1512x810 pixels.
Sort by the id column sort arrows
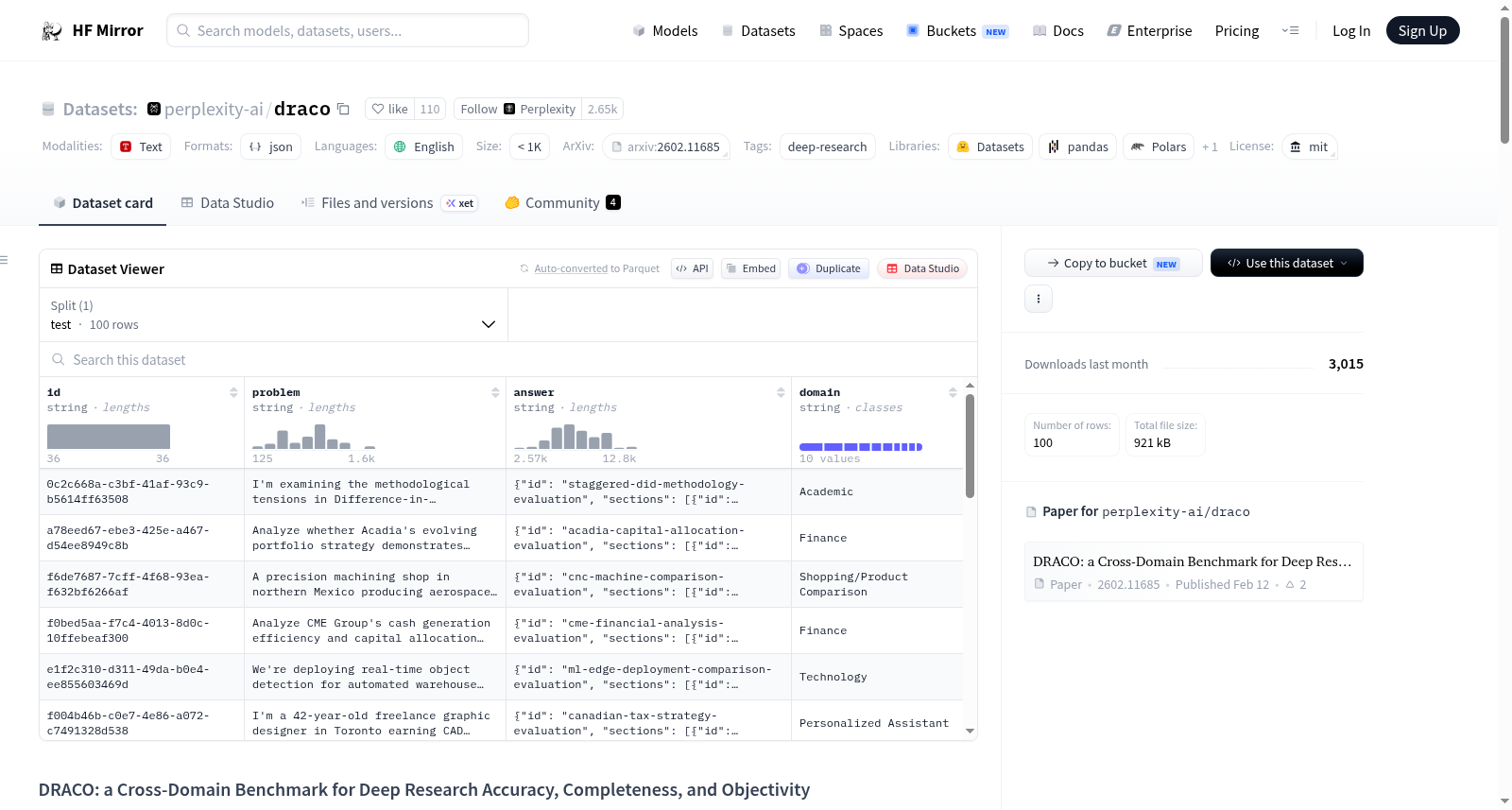(x=233, y=392)
